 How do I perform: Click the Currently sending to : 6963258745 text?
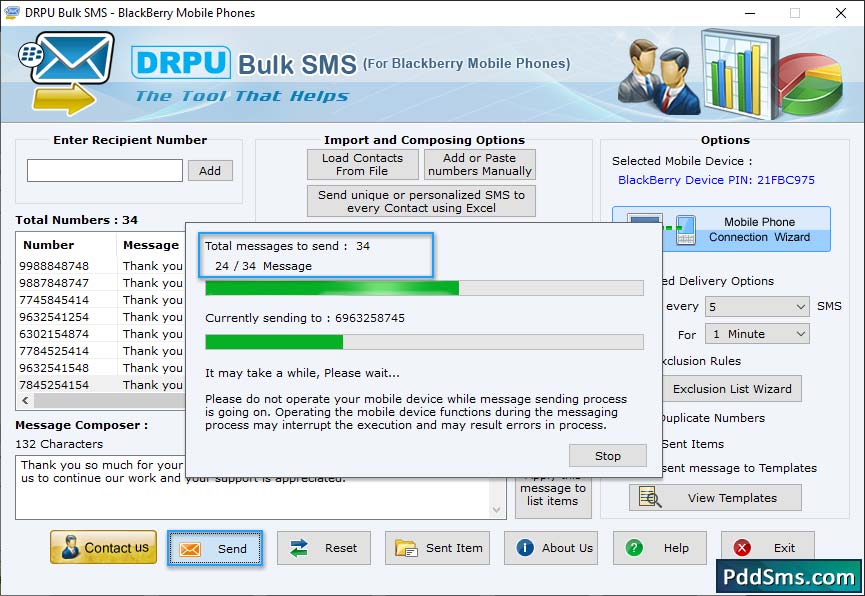[x=305, y=318]
